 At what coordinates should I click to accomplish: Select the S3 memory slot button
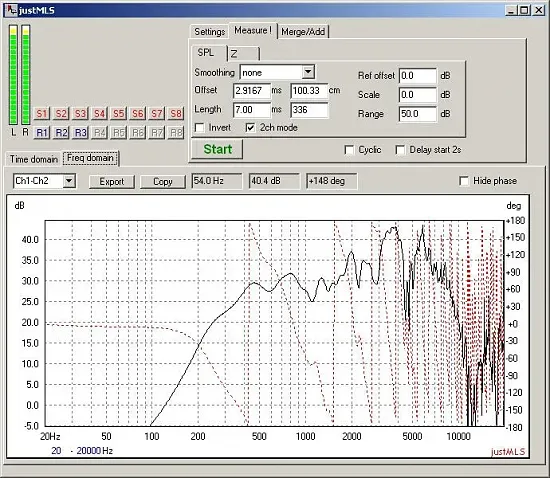(x=80, y=114)
